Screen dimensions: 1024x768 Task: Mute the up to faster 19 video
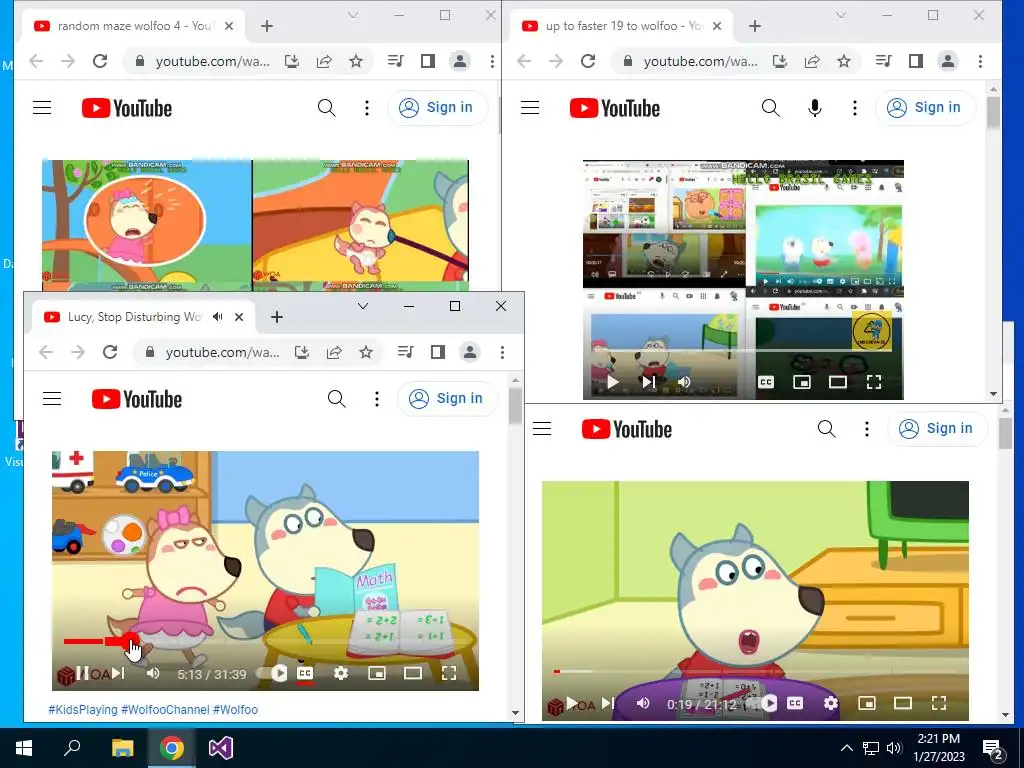pyautogui.click(x=684, y=382)
